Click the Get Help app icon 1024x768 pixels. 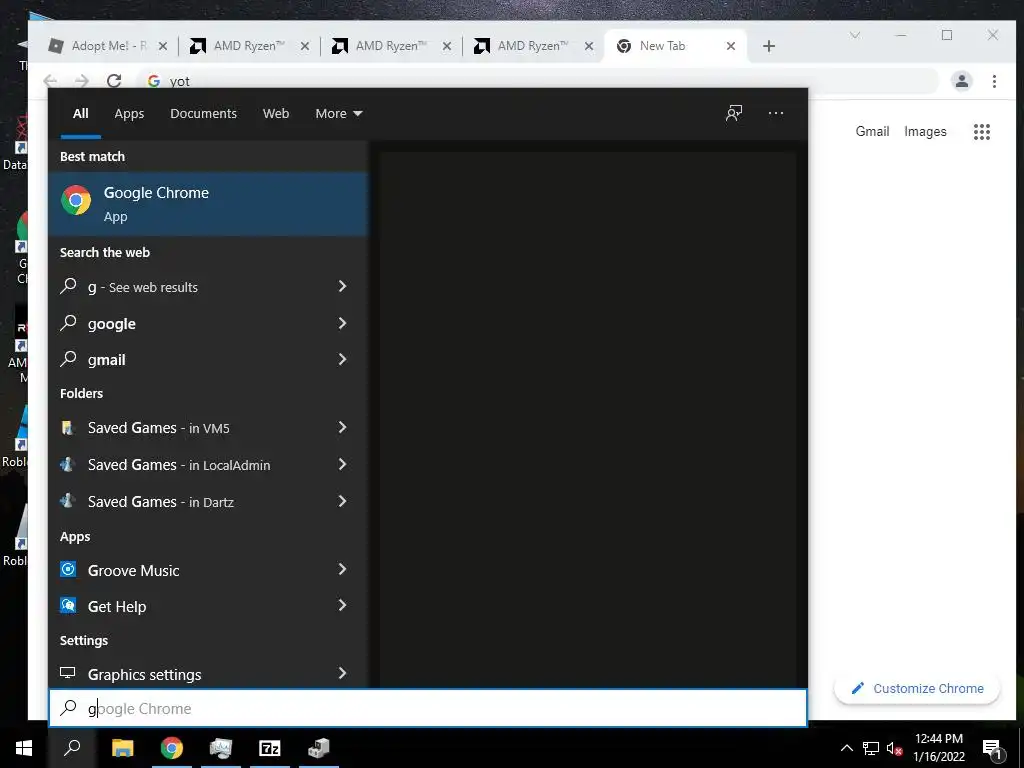(68, 605)
